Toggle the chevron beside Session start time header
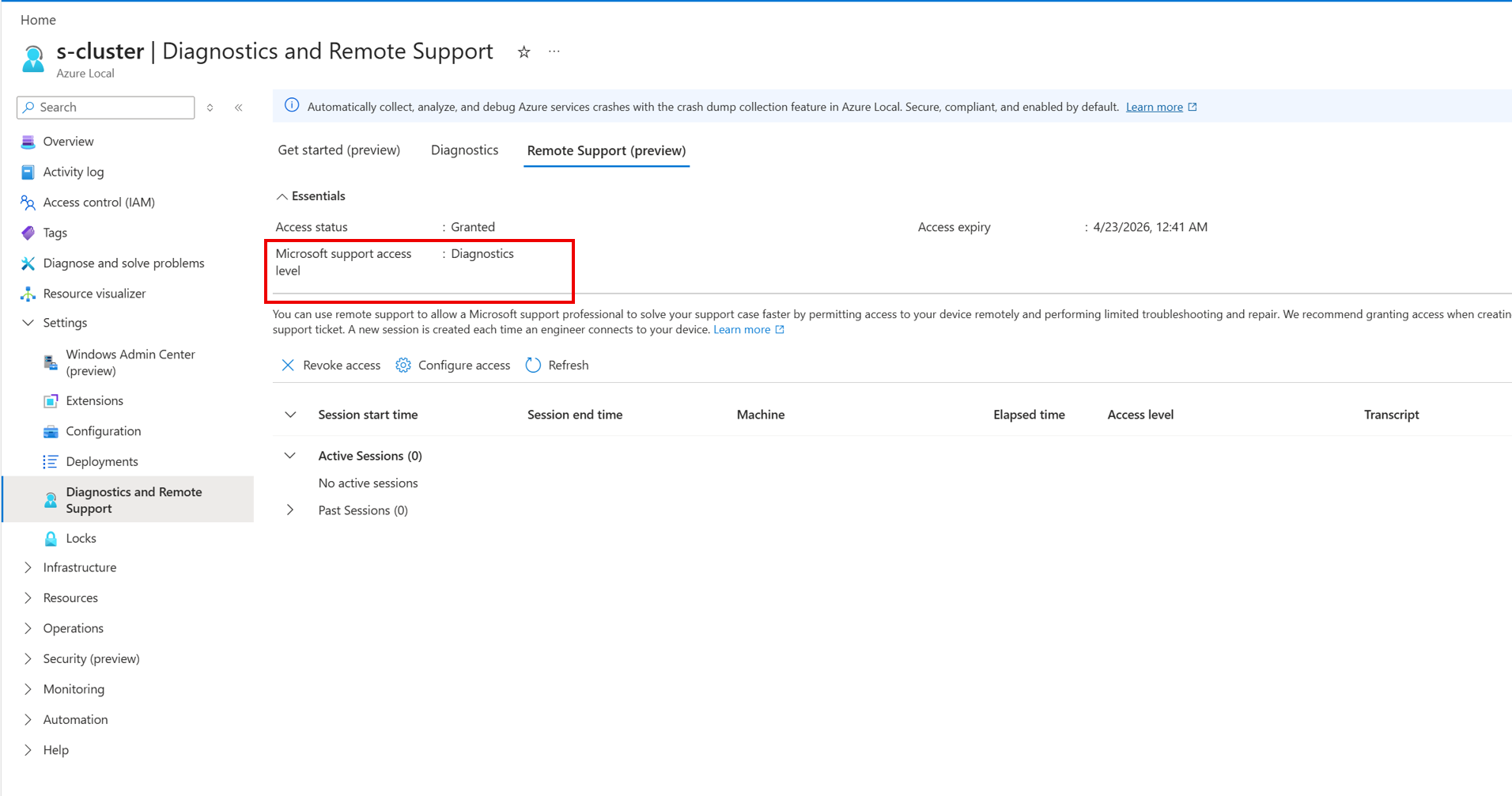The height and width of the screenshot is (796, 1512). coord(290,415)
